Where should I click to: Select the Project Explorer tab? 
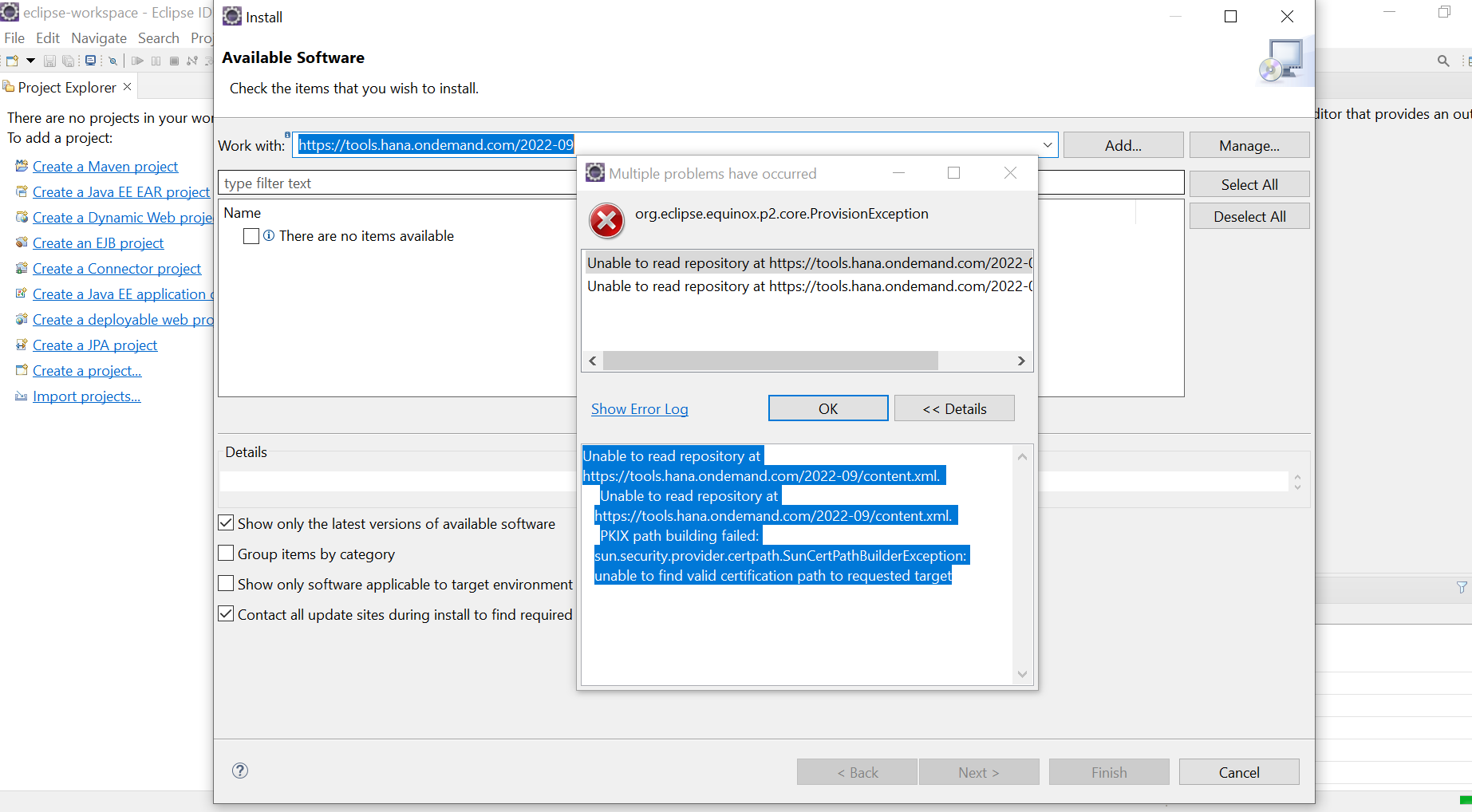pyautogui.click(x=67, y=87)
